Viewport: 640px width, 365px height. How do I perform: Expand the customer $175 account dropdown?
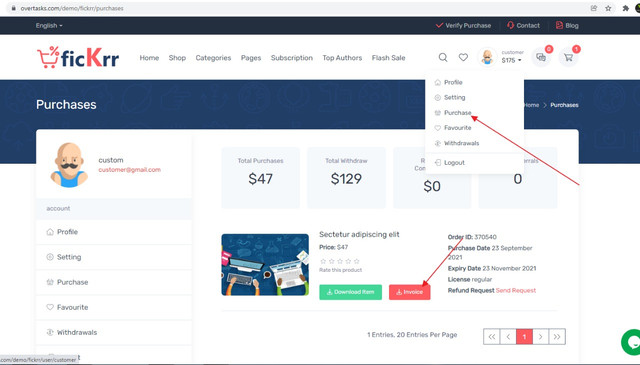coord(512,57)
